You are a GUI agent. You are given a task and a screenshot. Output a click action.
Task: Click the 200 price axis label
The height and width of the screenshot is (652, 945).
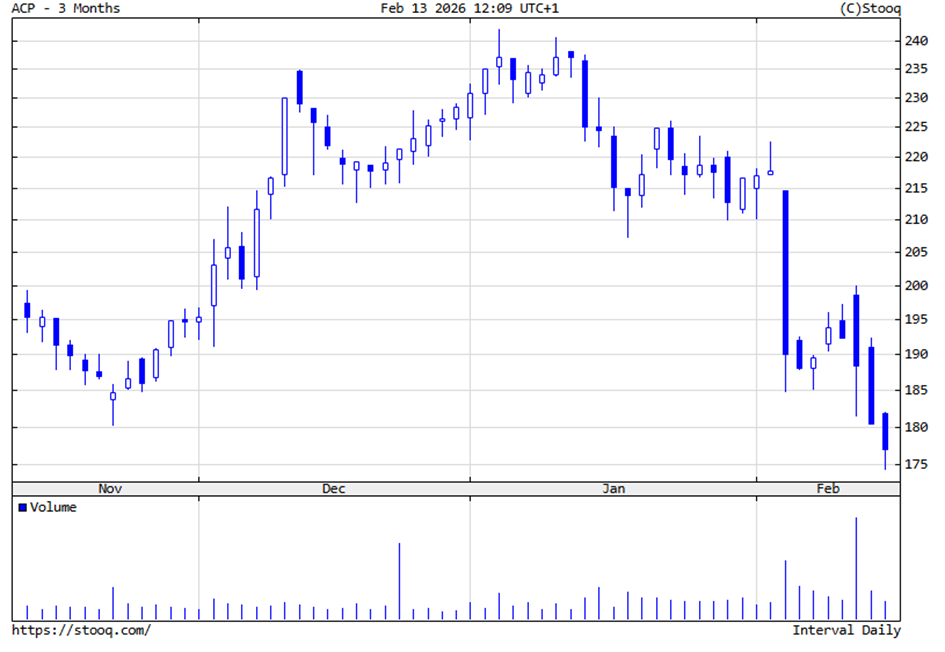(x=916, y=285)
